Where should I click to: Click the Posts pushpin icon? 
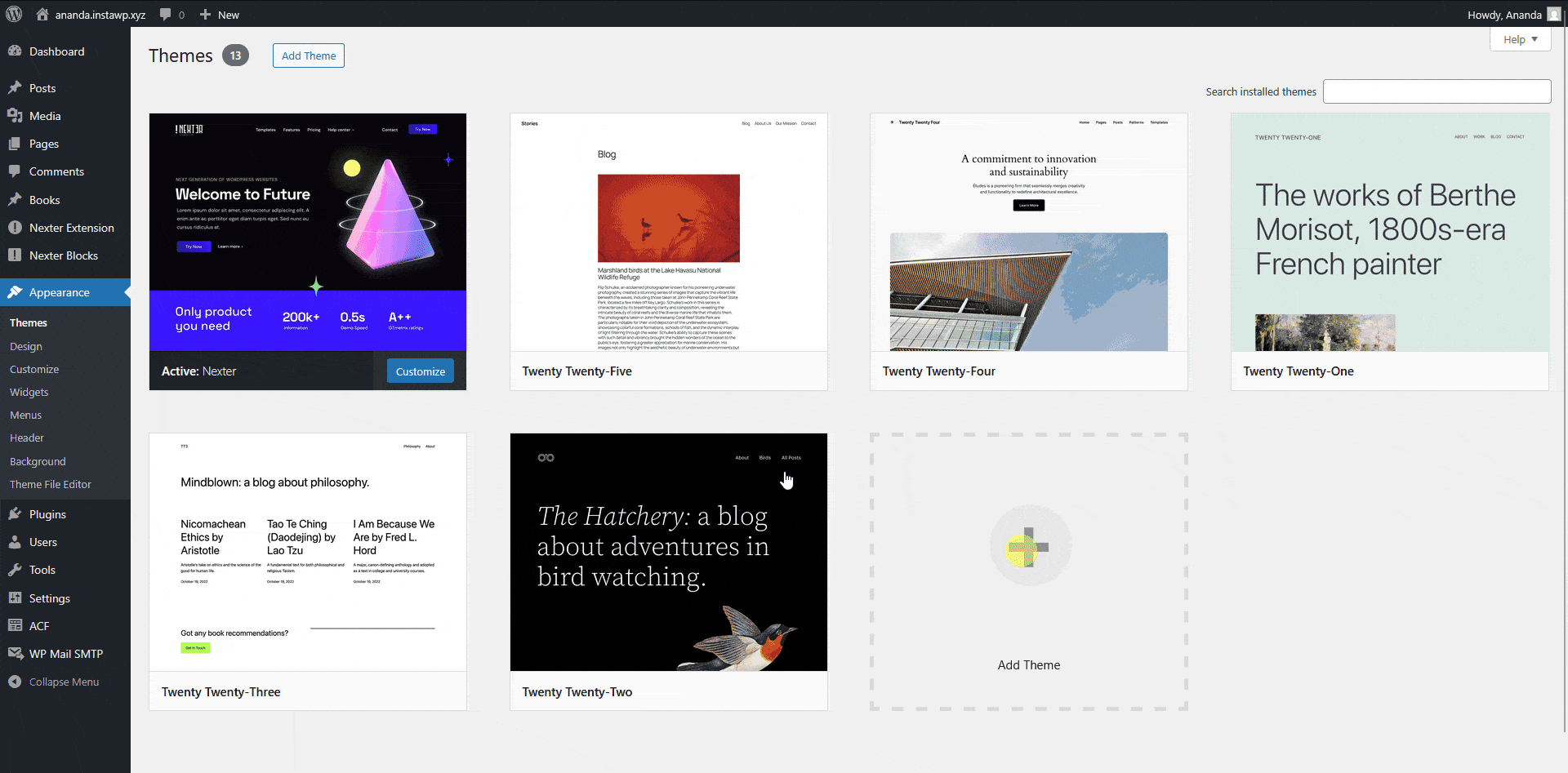tap(15, 88)
